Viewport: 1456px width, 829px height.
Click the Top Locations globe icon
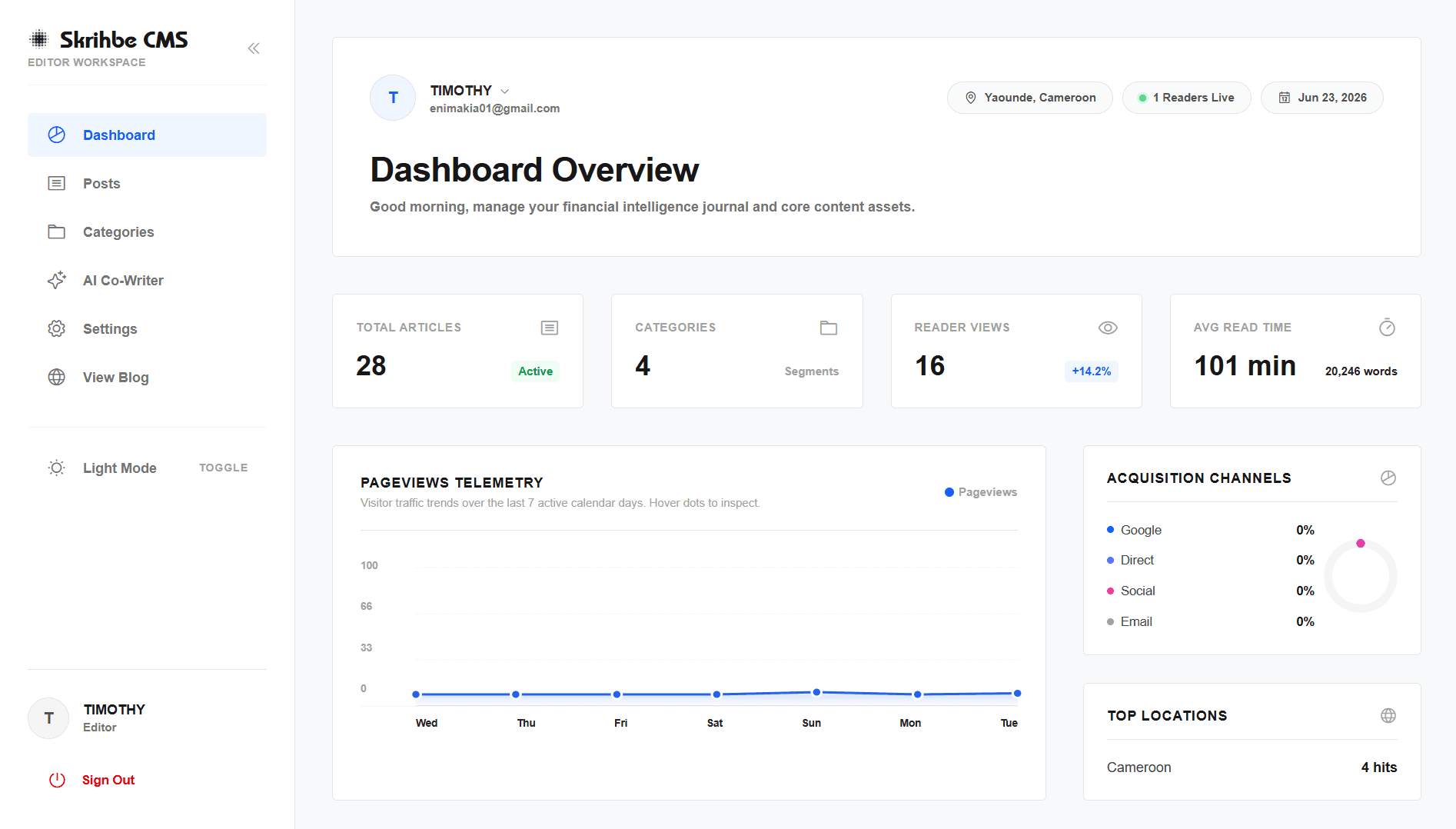pos(1388,716)
